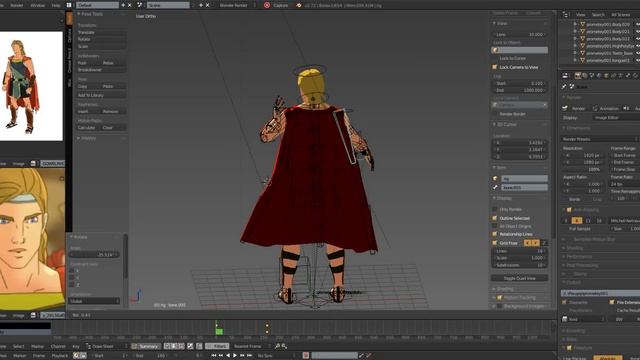Click the Add To Library button

101,95
